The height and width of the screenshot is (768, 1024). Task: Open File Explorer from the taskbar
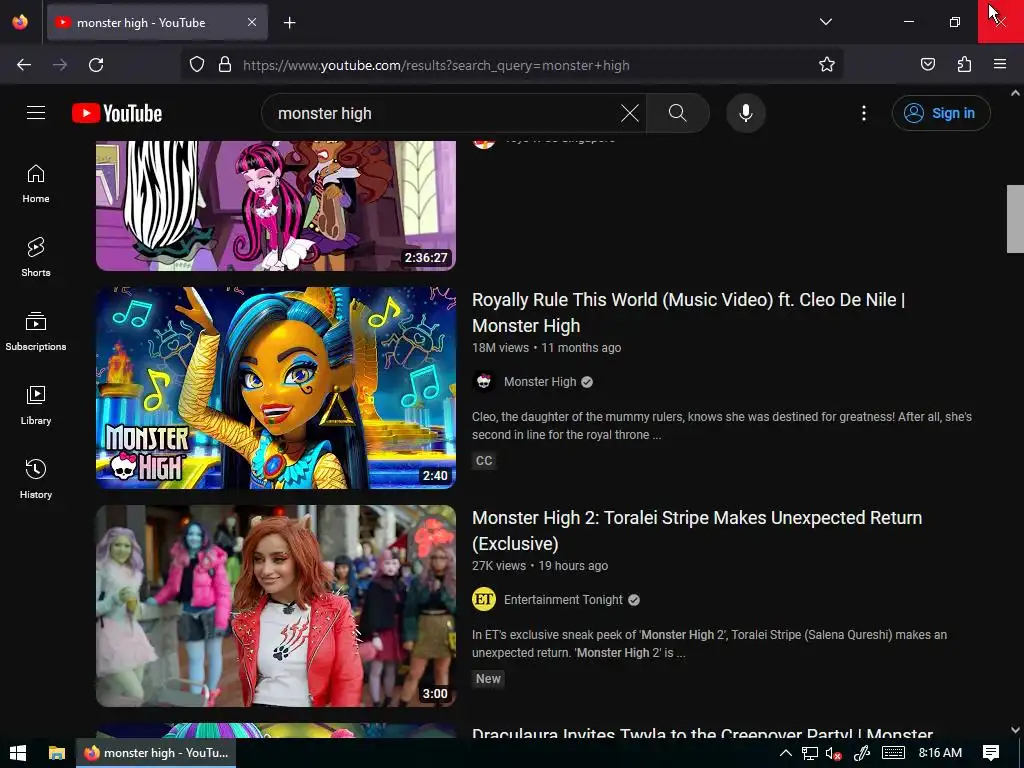click(x=57, y=753)
